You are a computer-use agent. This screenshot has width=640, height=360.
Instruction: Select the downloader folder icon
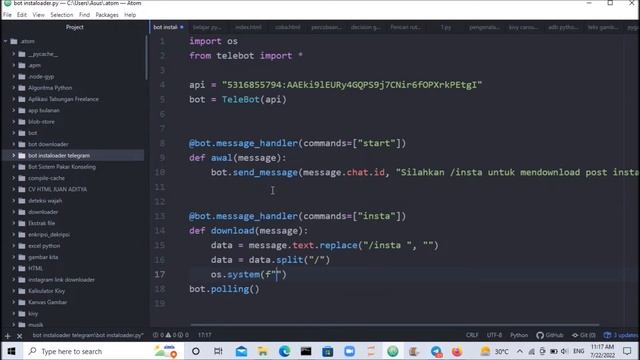click(22, 212)
